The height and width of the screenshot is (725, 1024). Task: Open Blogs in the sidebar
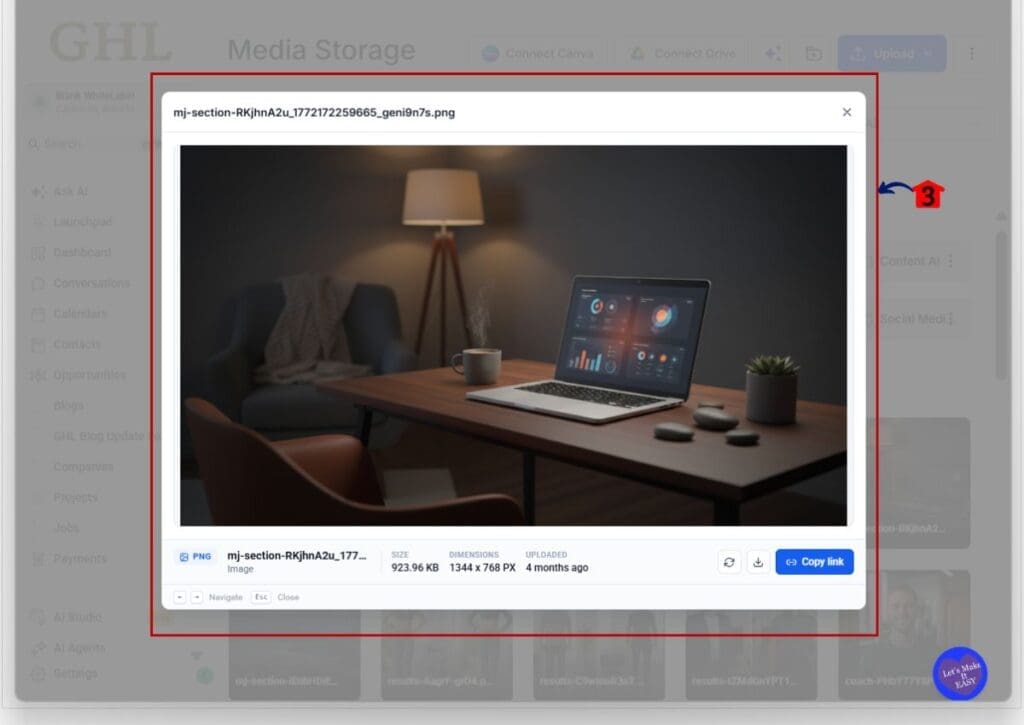point(69,406)
